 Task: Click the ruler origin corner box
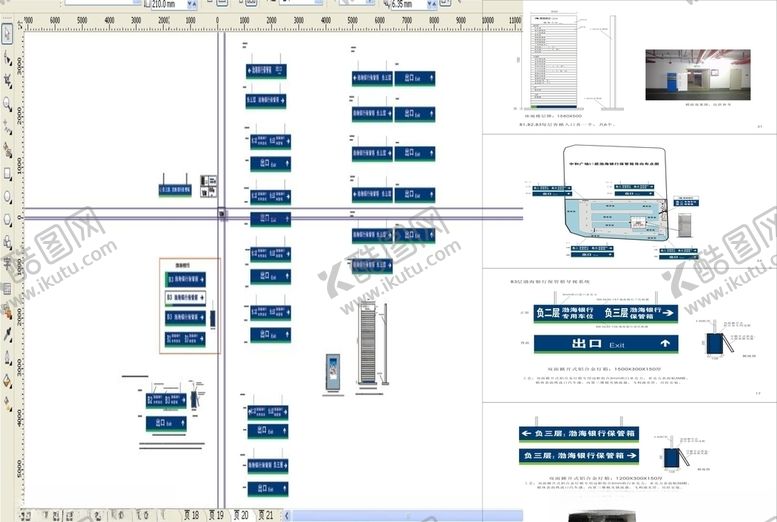(20, 24)
